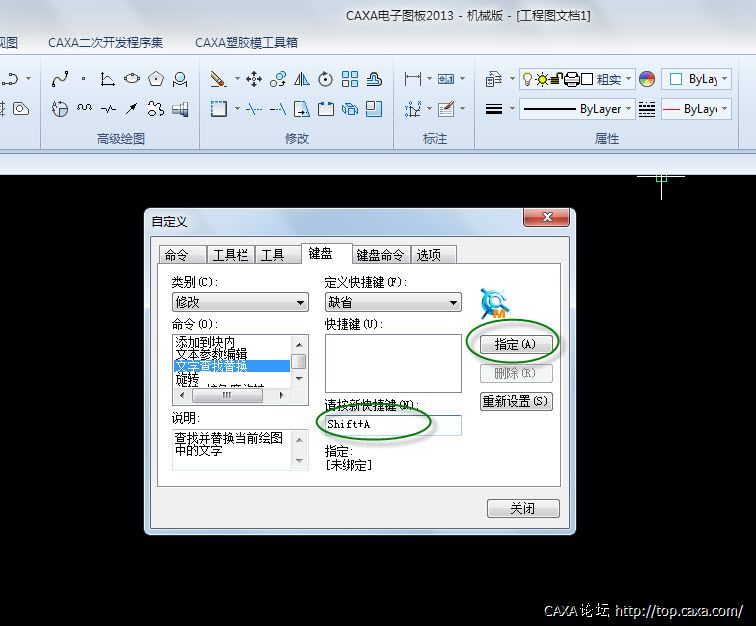Click the 重新设置(S) reset button

[515, 401]
